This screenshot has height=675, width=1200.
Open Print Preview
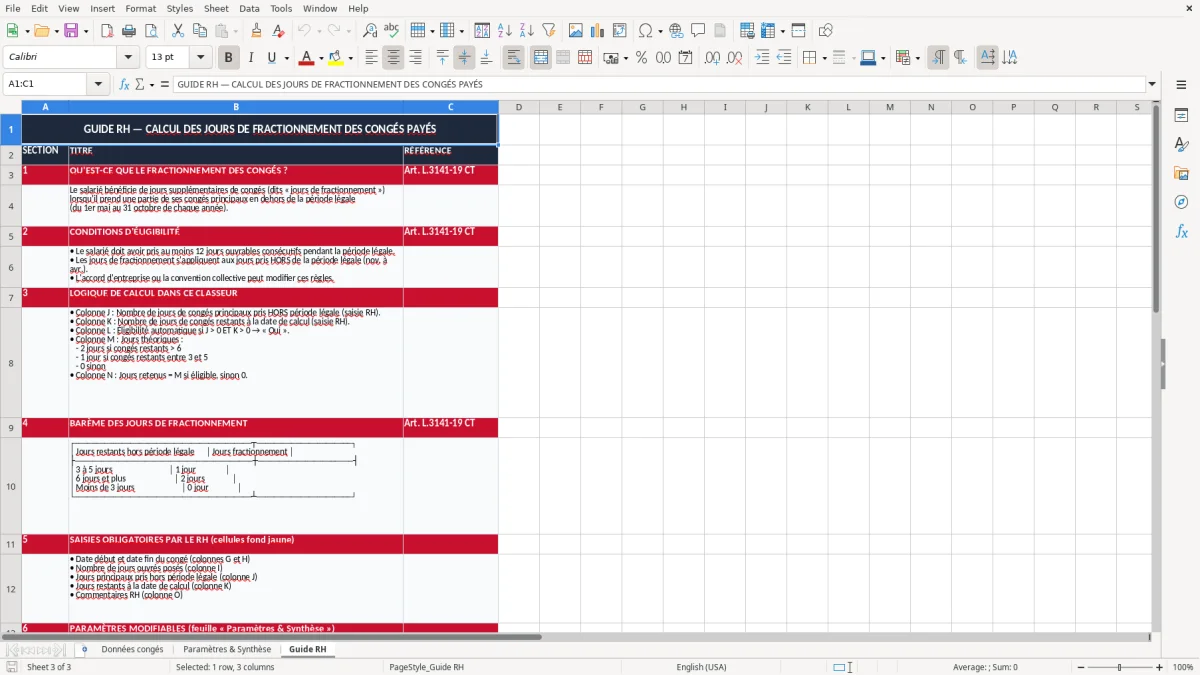[151, 31]
